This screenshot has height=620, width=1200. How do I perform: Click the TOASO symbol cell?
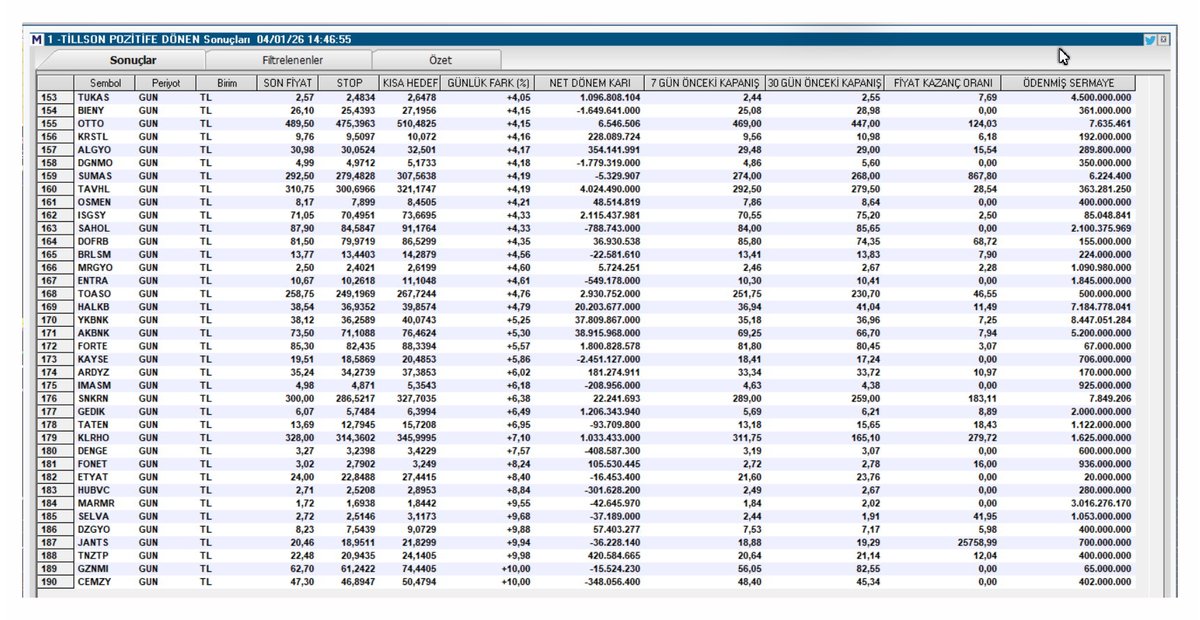tap(94, 293)
